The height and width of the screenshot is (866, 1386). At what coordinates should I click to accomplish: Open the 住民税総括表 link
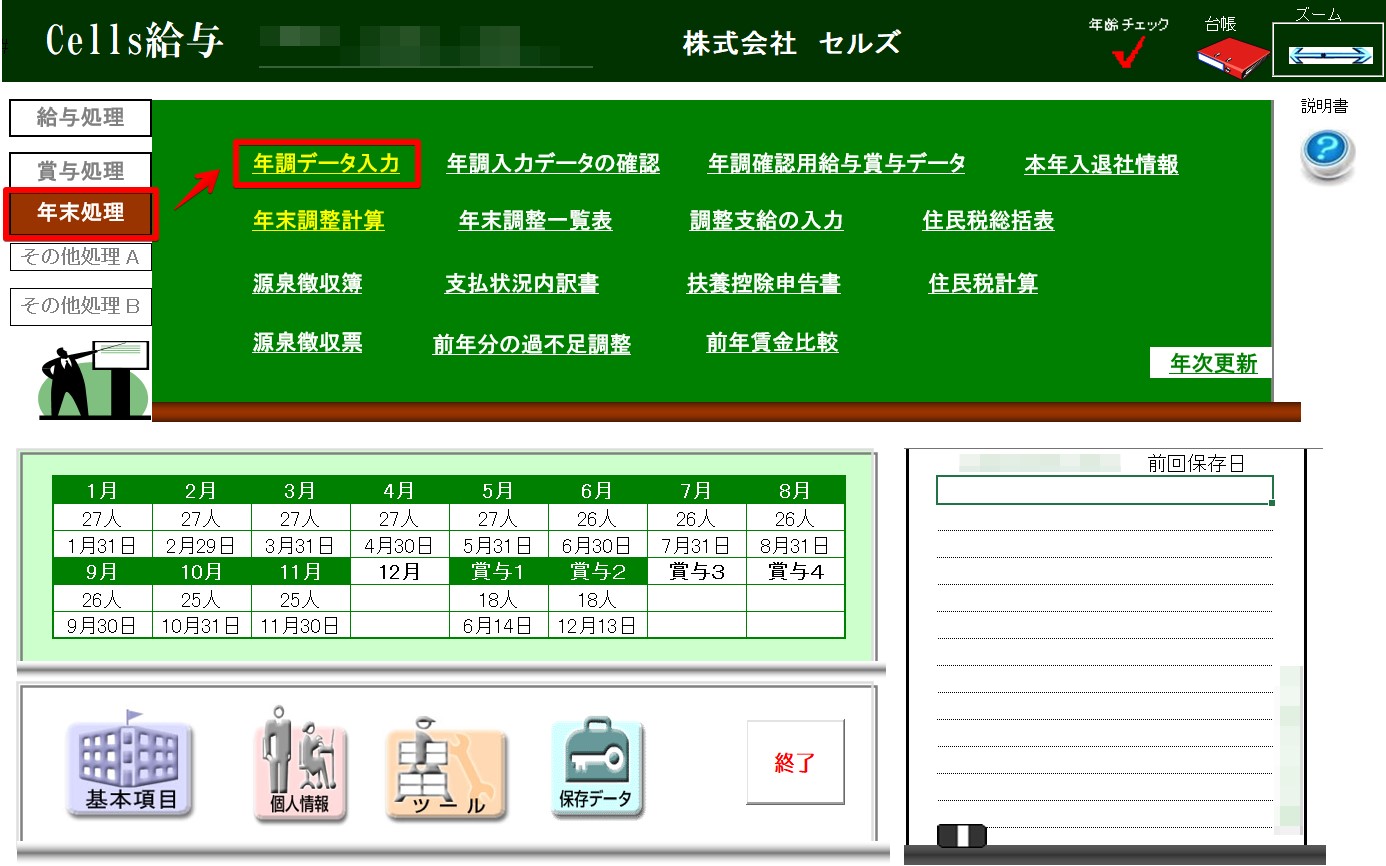[987, 221]
